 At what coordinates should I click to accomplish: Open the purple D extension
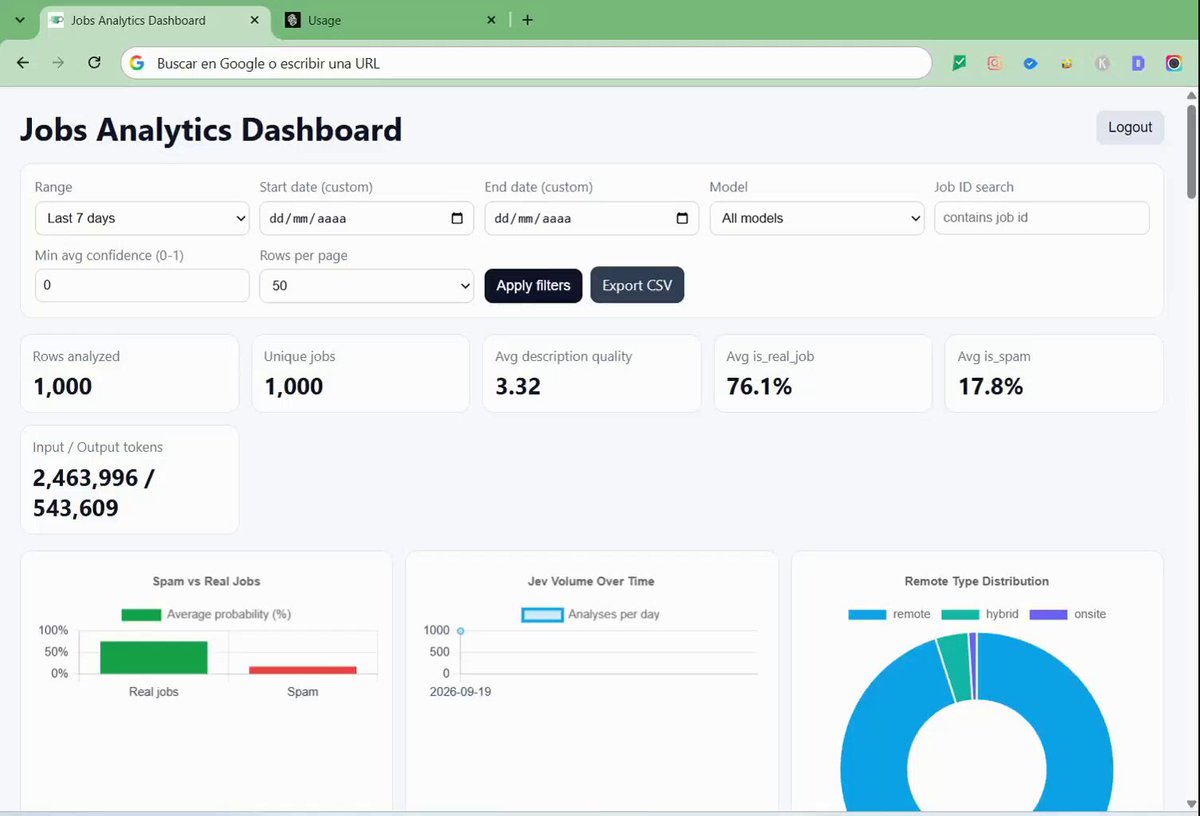coord(1138,63)
